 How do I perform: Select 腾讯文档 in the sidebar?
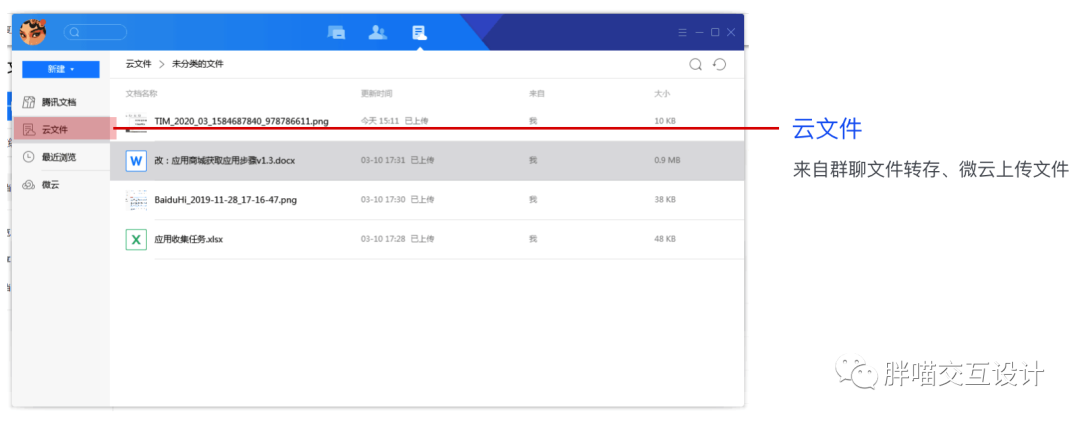[61, 102]
